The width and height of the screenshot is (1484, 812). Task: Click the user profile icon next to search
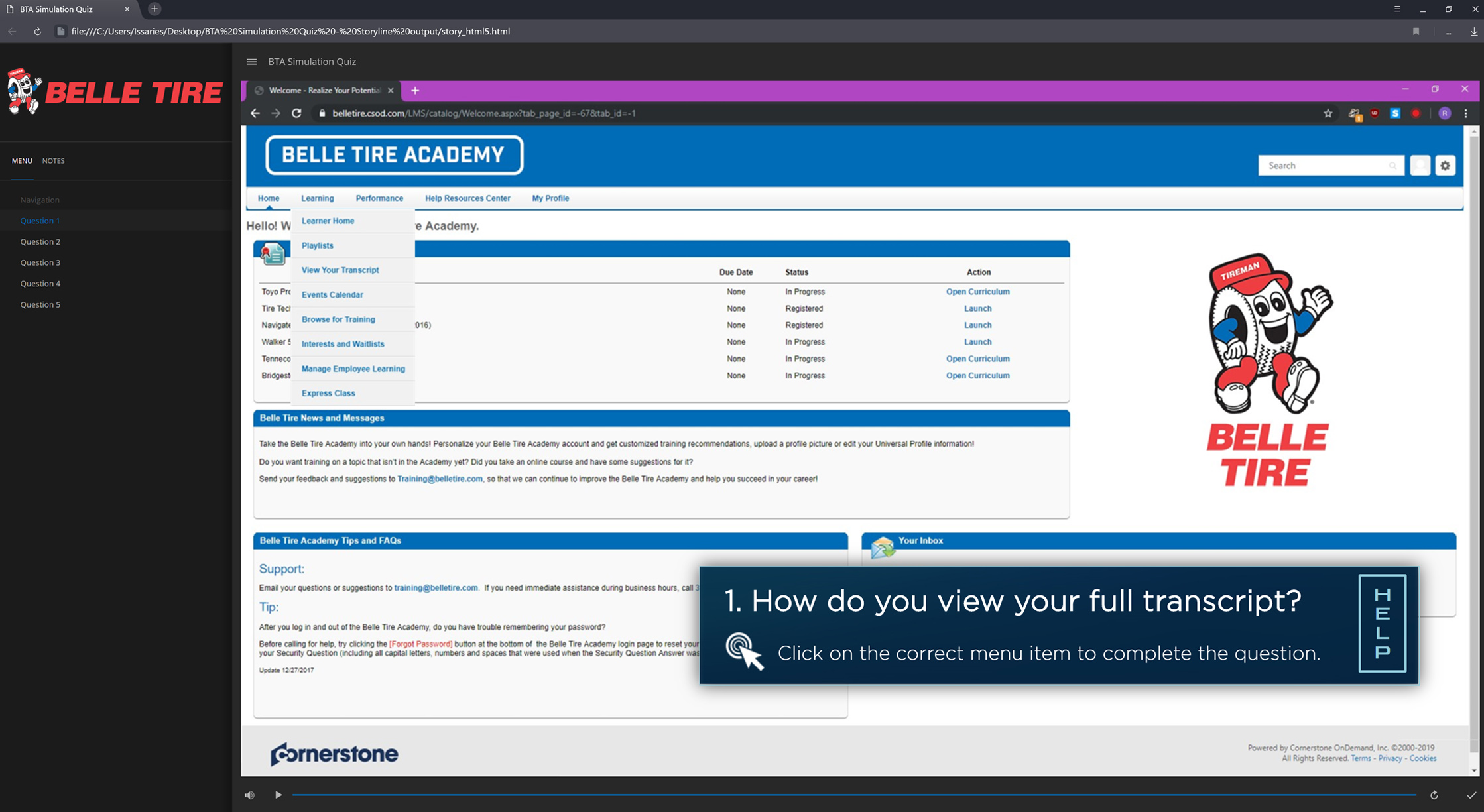1420,166
